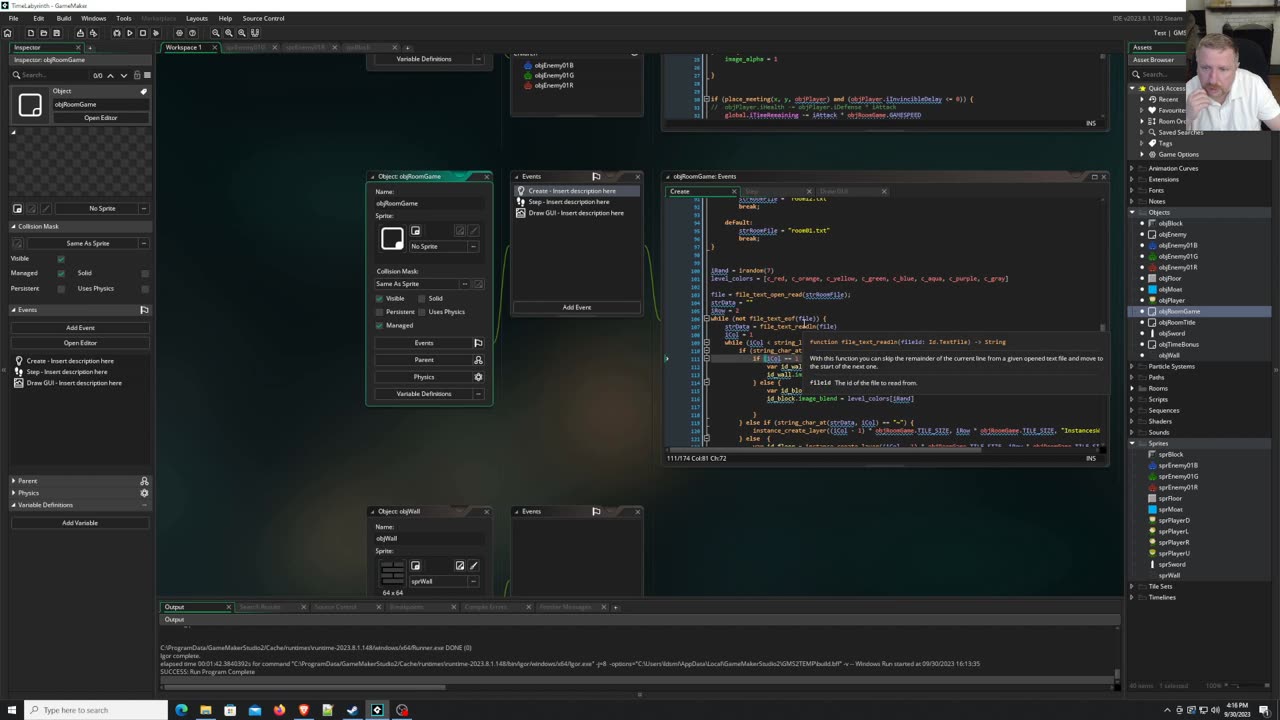Image resolution: width=1280 pixels, height=720 pixels.
Task: Expand the Animation Curves folder
Action: tap(1132, 168)
